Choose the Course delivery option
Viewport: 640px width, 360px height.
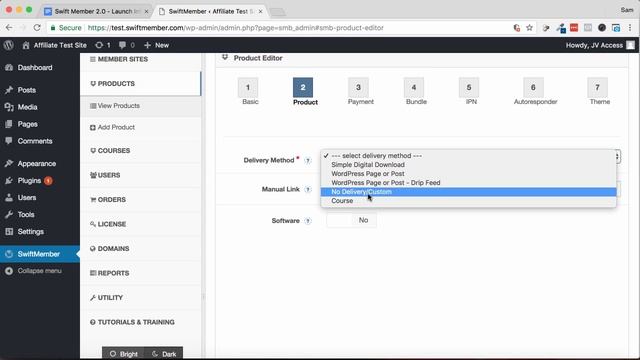(x=468, y=201)
